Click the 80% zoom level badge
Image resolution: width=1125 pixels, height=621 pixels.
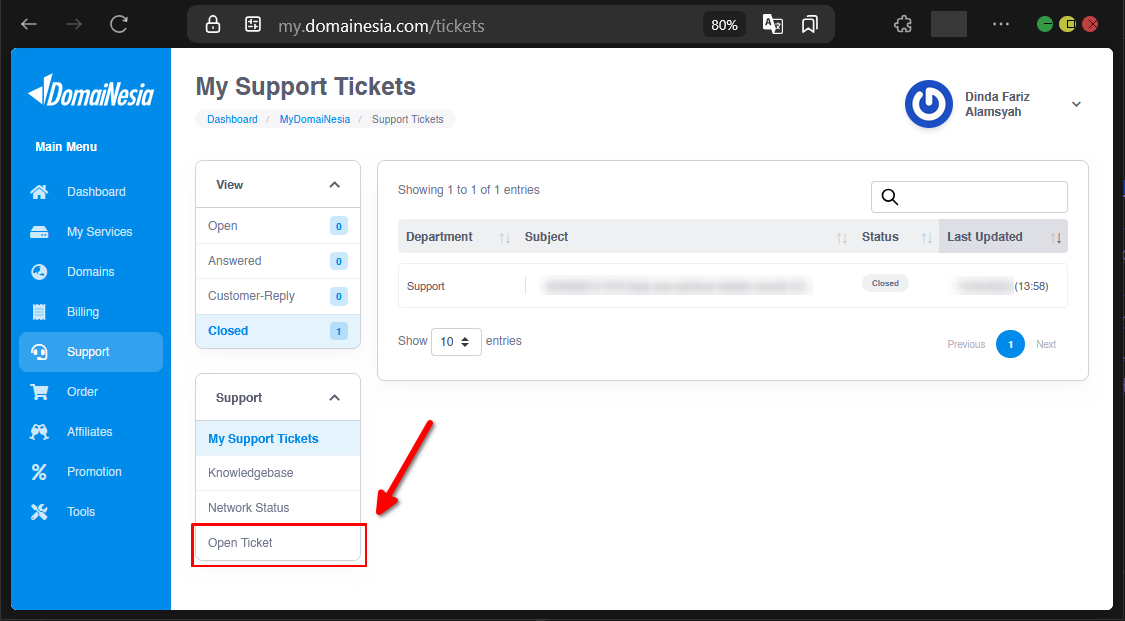(724, 25)
